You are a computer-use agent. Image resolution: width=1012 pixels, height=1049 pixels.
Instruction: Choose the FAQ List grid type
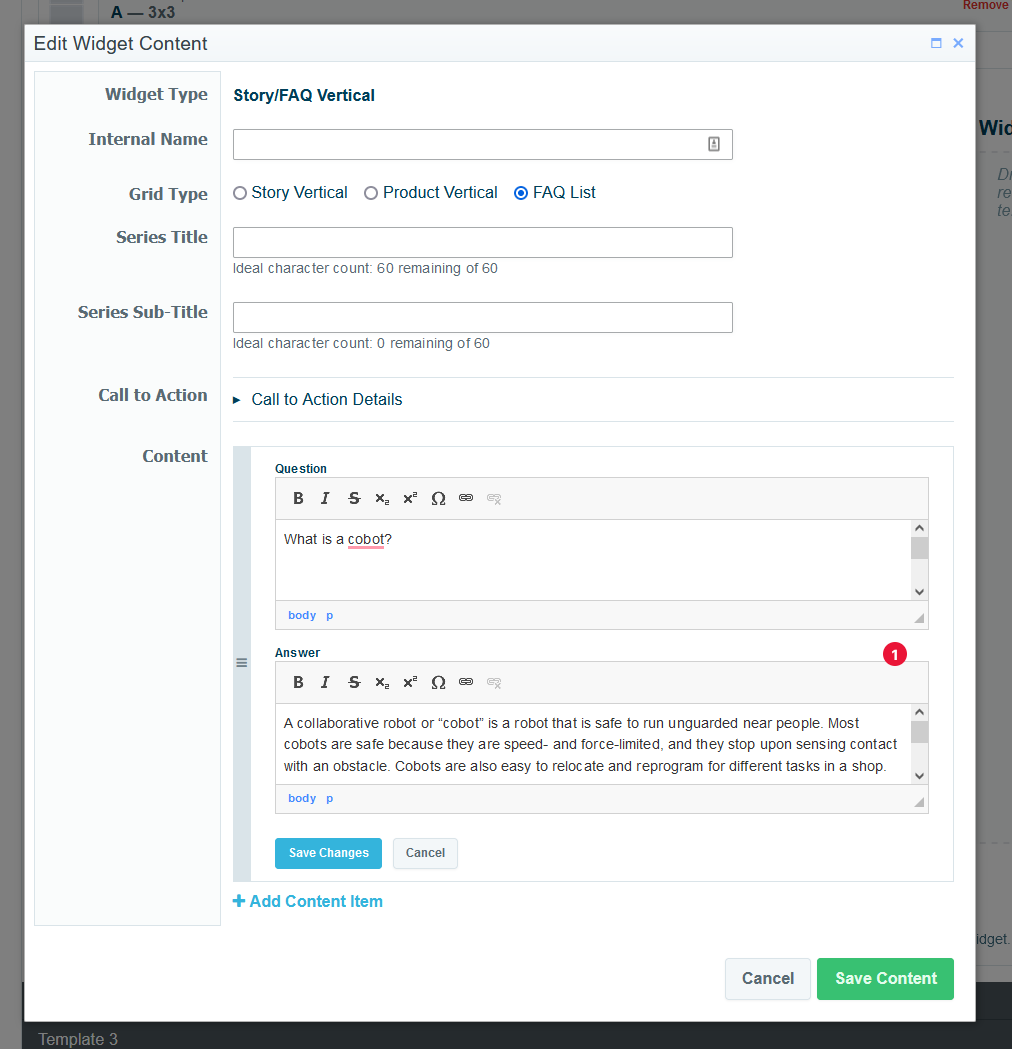[521, 193]
